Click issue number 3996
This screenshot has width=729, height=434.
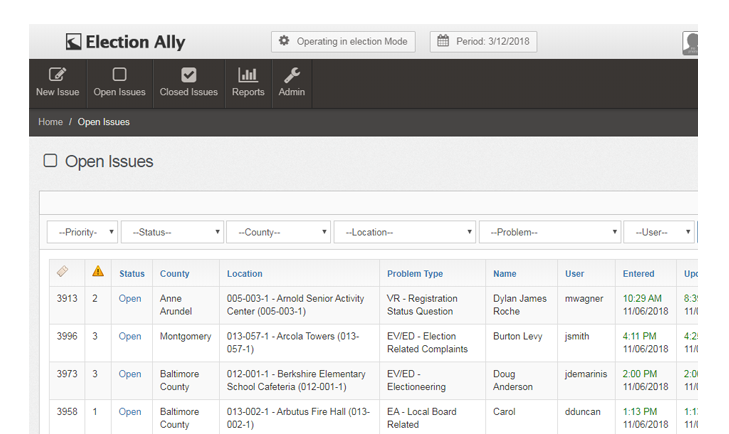pos(67,336)
